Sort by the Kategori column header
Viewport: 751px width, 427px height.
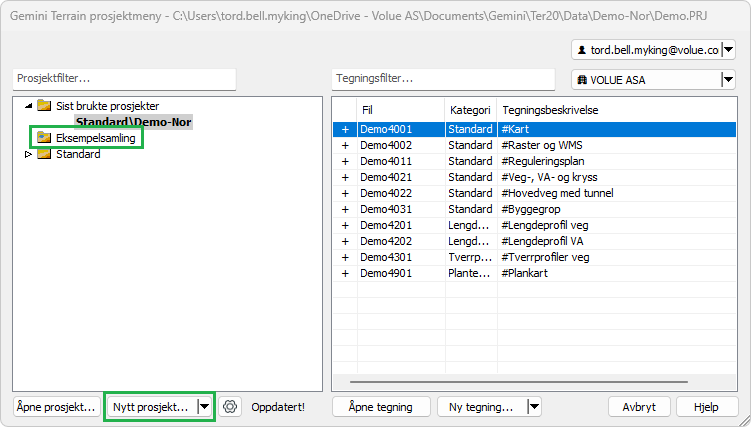tap(469, 109)
